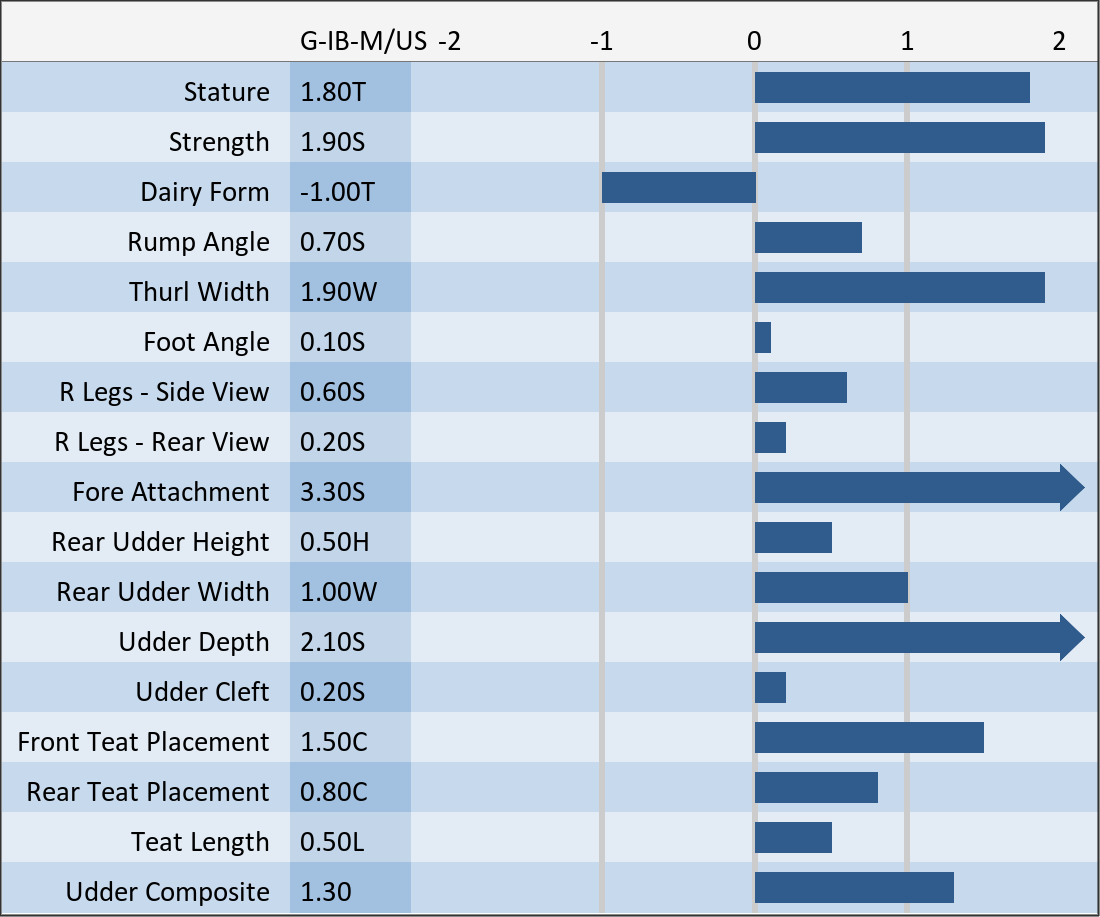Click the G-IB-M/US column header
Viewport: 1100px width, 917px height.
click(364, 42)
